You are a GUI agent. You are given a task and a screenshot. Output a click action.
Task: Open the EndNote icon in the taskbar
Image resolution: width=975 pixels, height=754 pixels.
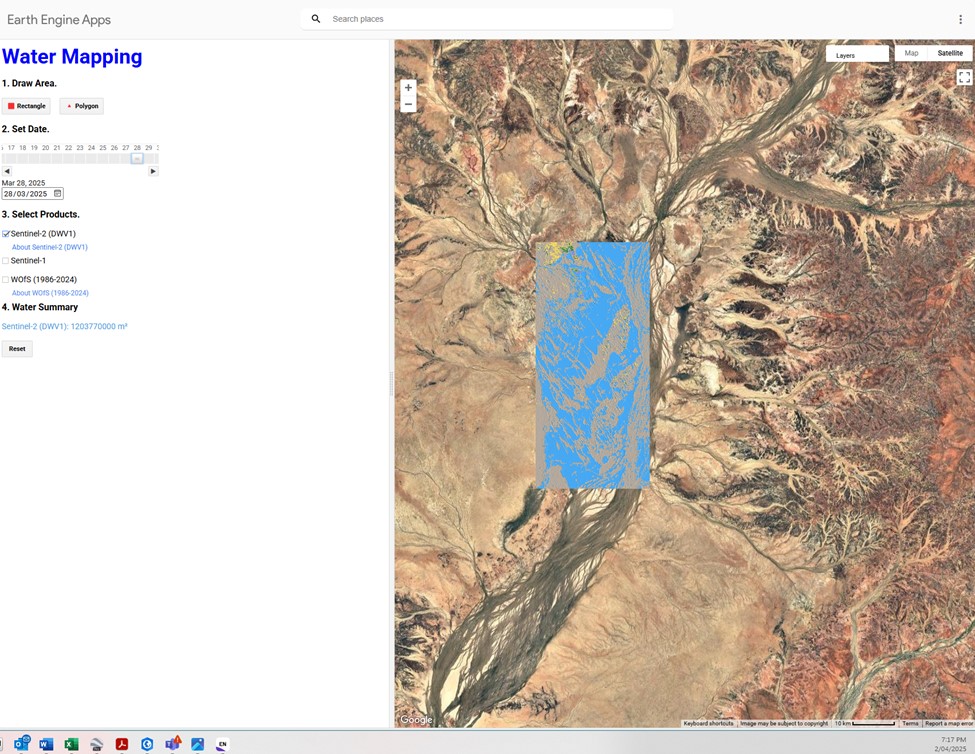click(223, 744)
